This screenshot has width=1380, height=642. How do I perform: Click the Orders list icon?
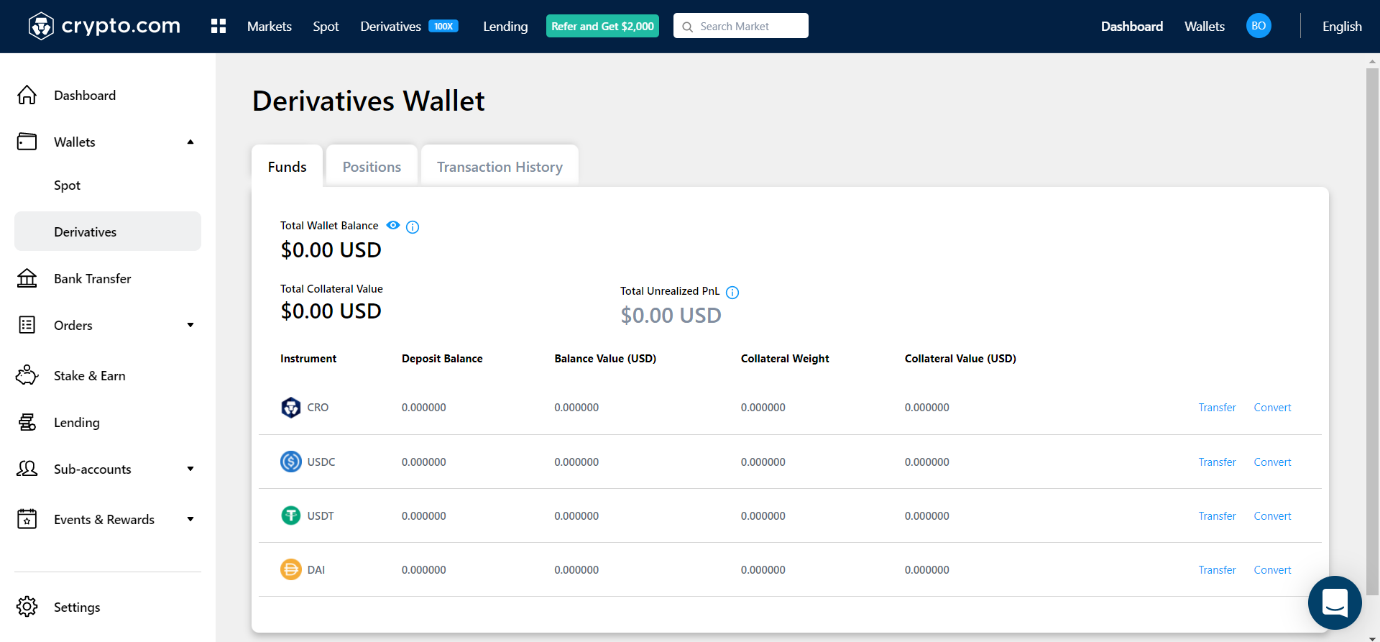pyautogui.click(x=27, y=325)
